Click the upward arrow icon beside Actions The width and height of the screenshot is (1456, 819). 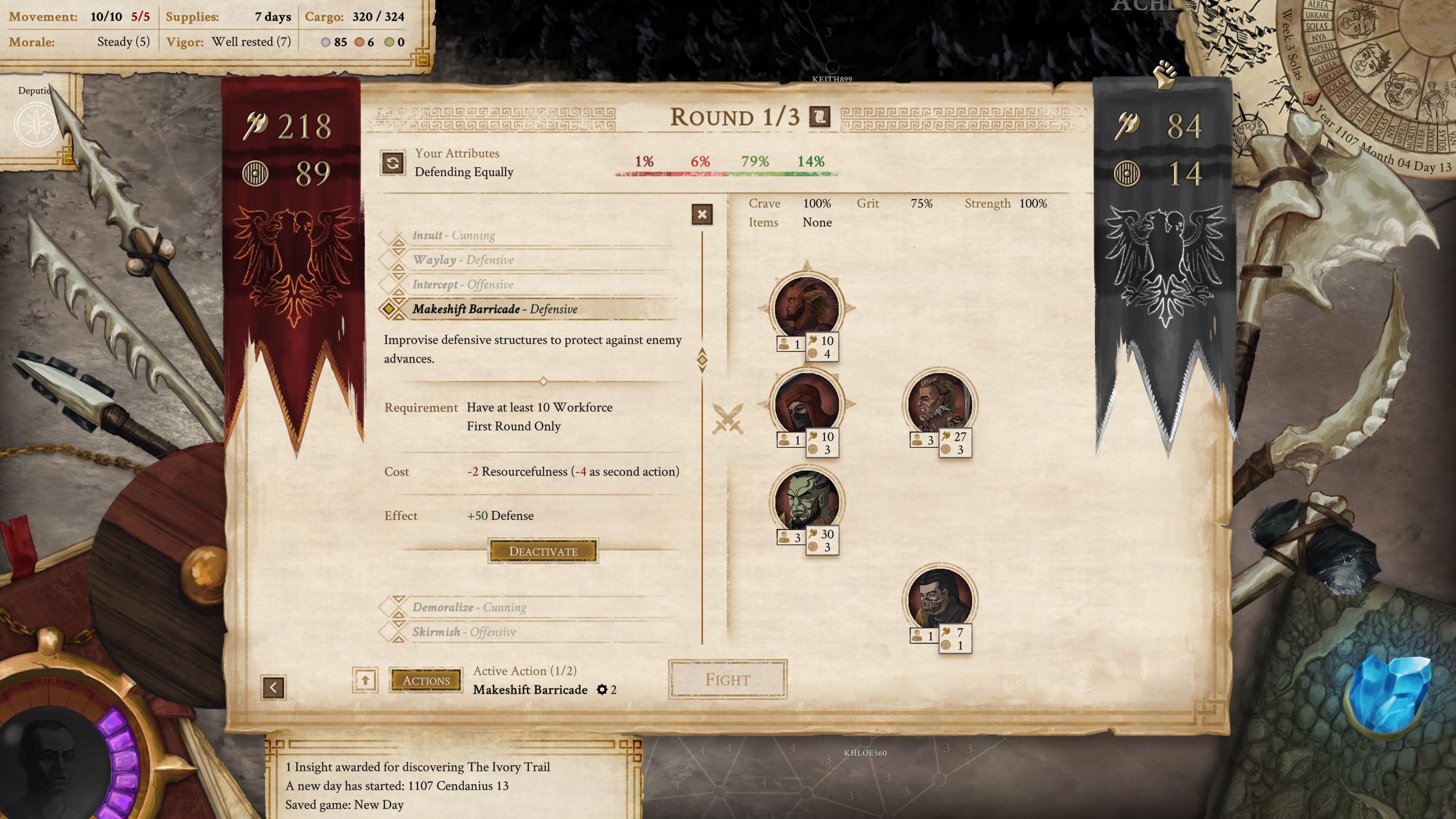pos(365,680)
